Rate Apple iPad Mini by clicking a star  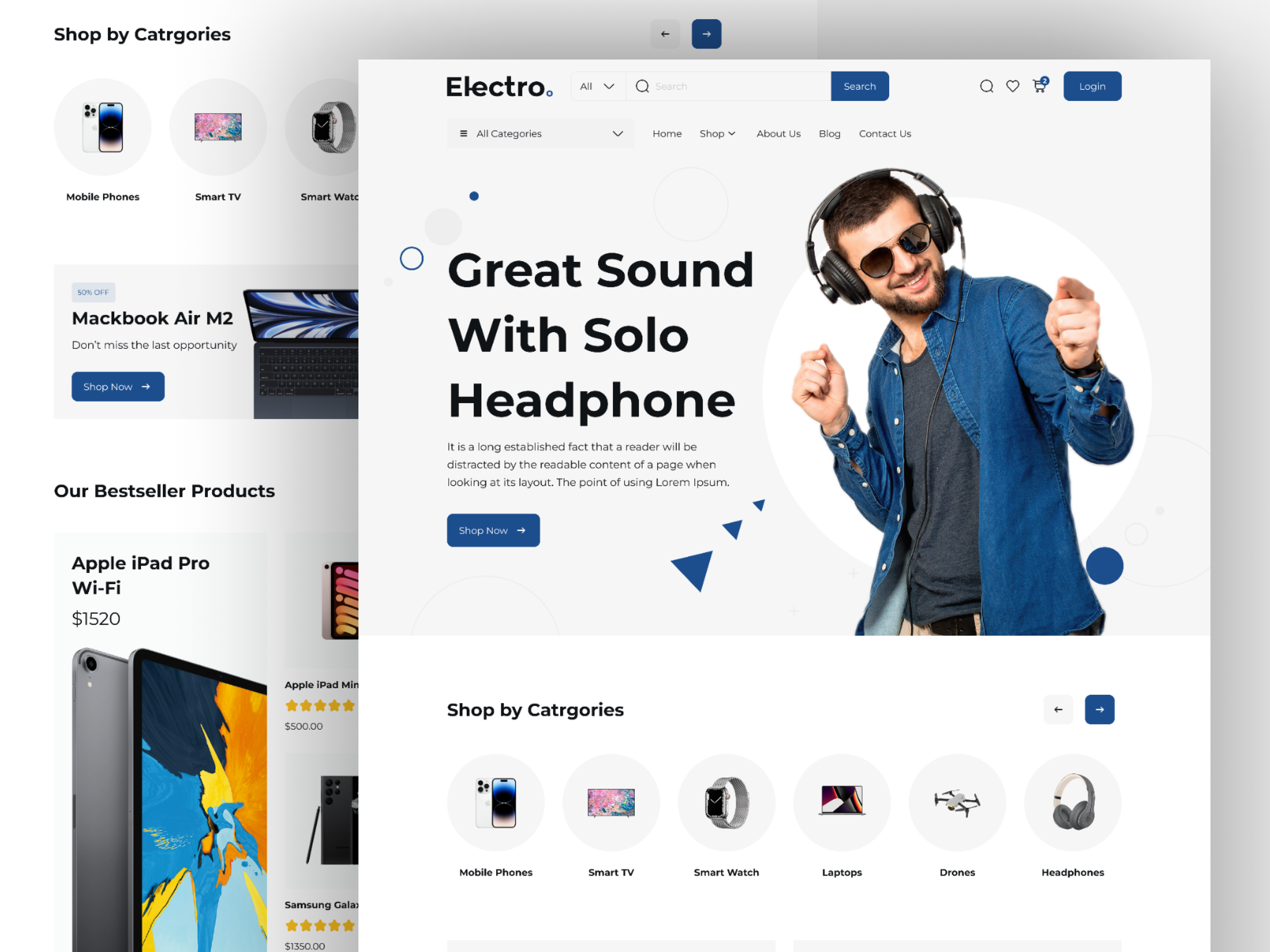(x=320, y=705)
